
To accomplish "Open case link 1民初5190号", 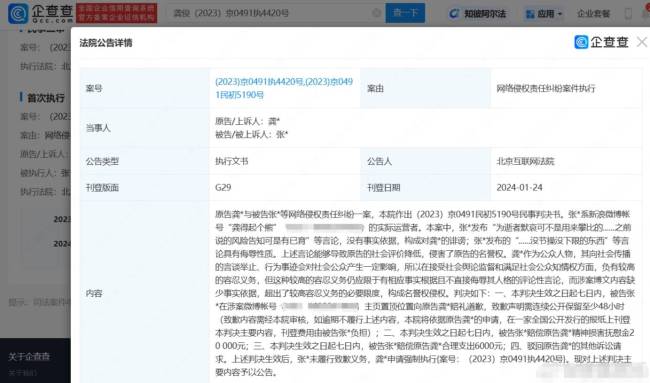I will click(239, 95).
